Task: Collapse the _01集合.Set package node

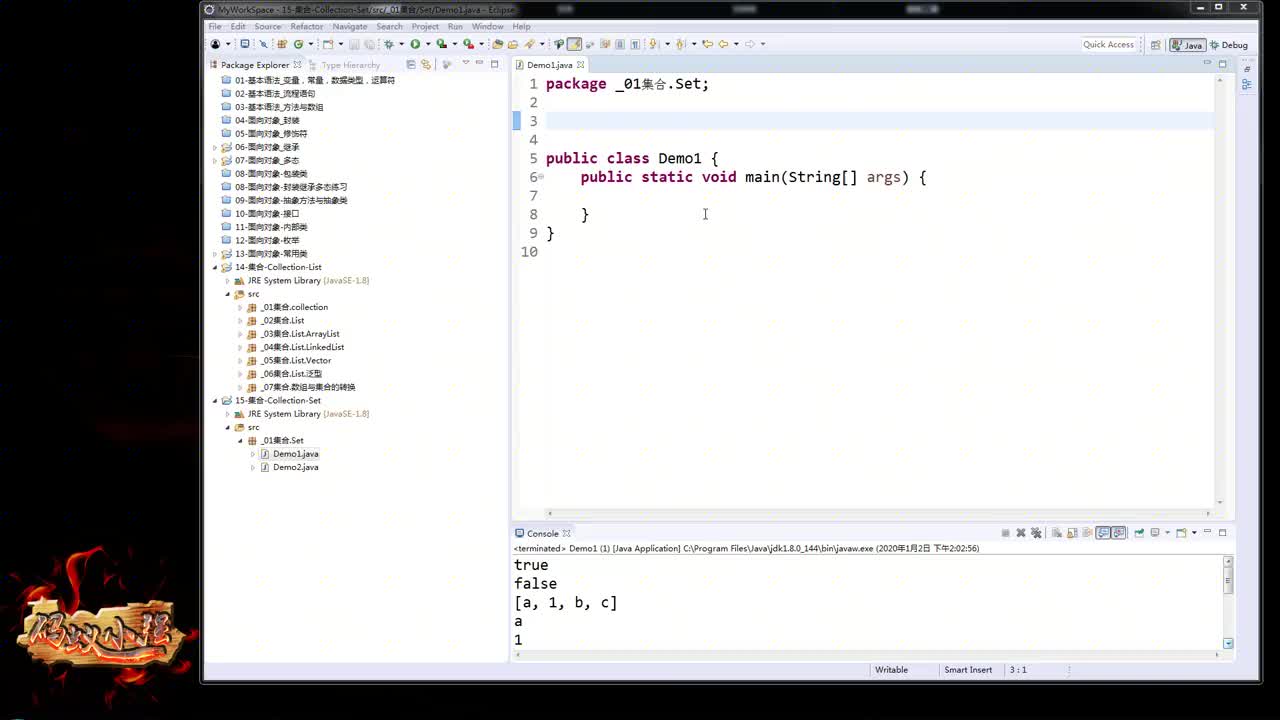Action: click(x=240, y=440)
